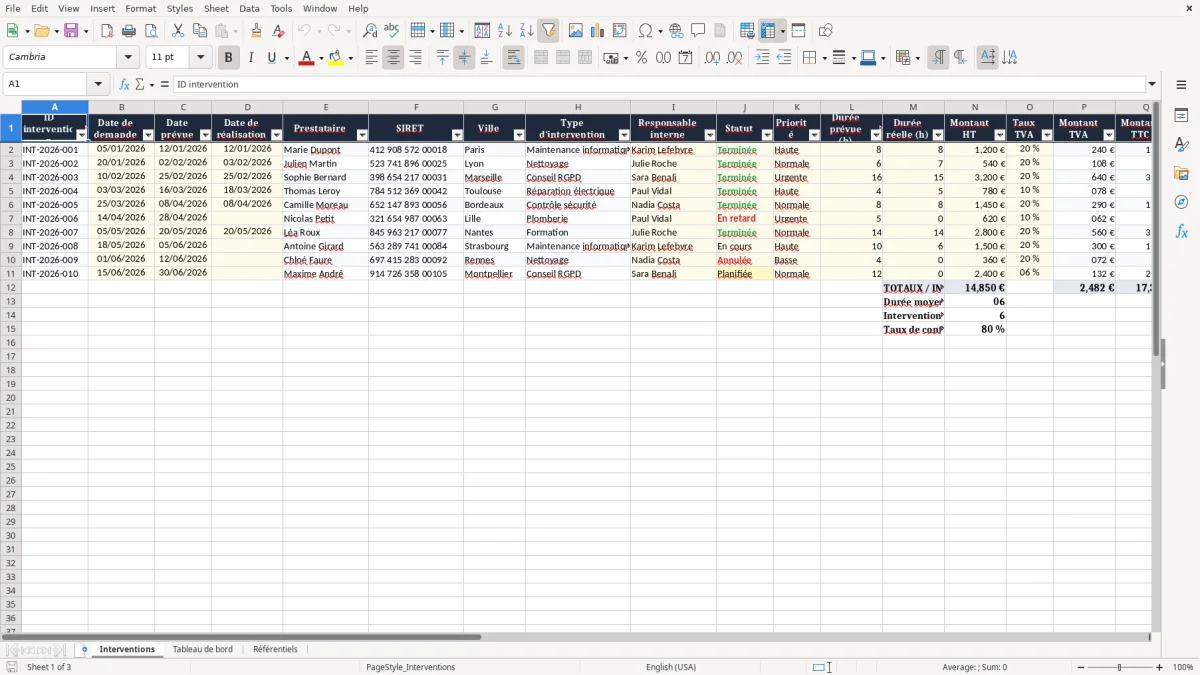Viewport: 1200px width, 675px height.
Task: Click the Insert Image icon
Action: coord(576,31)
